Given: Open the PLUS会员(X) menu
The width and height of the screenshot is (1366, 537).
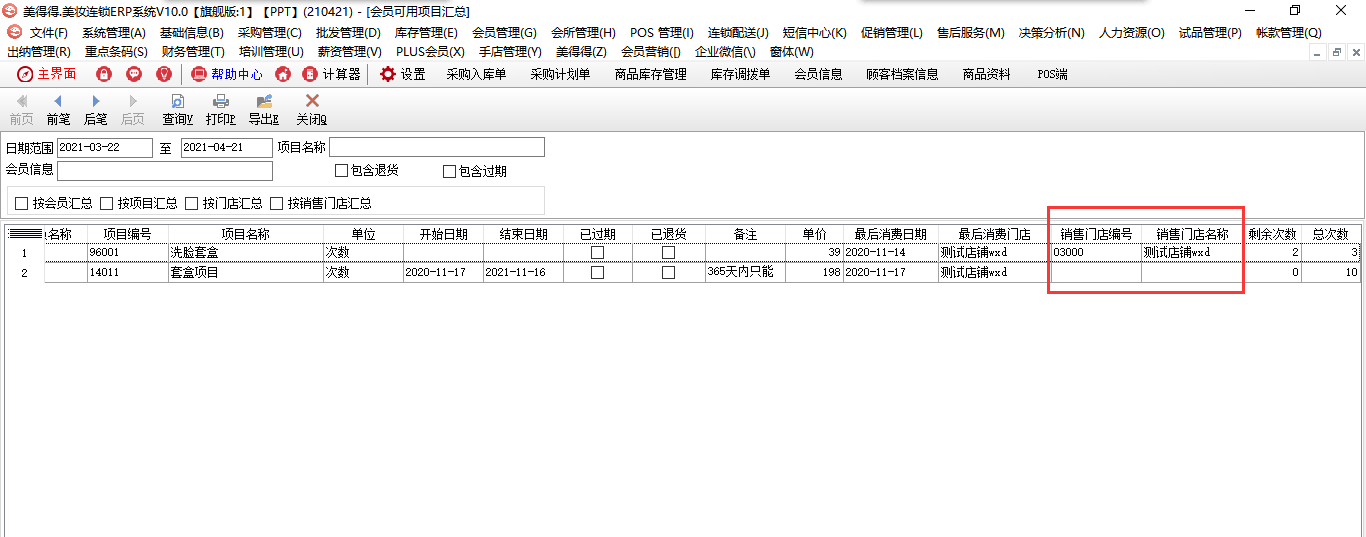Looking at the screenshot, I should pyautogui.click(x=430, y=51).
